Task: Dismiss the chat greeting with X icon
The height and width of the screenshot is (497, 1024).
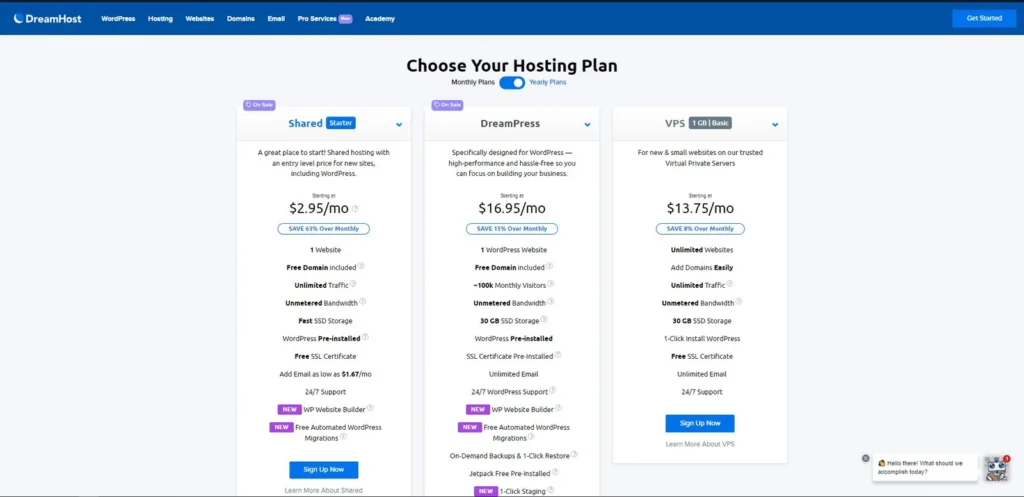Action: point(866,458)
